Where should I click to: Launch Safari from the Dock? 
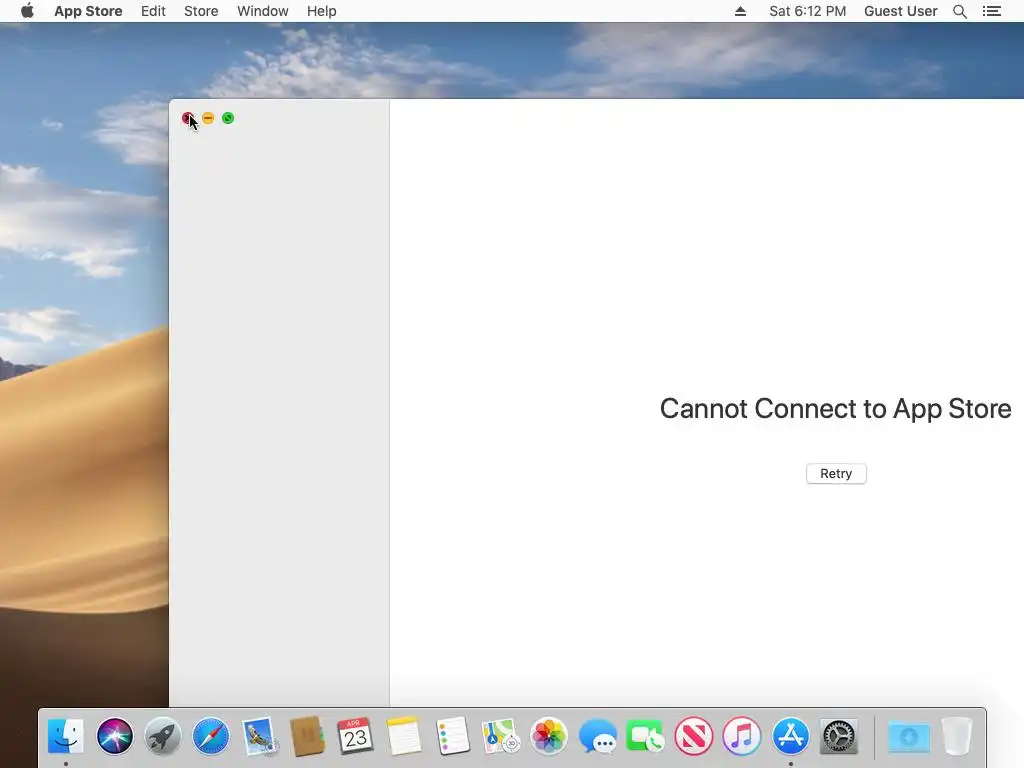211,736
